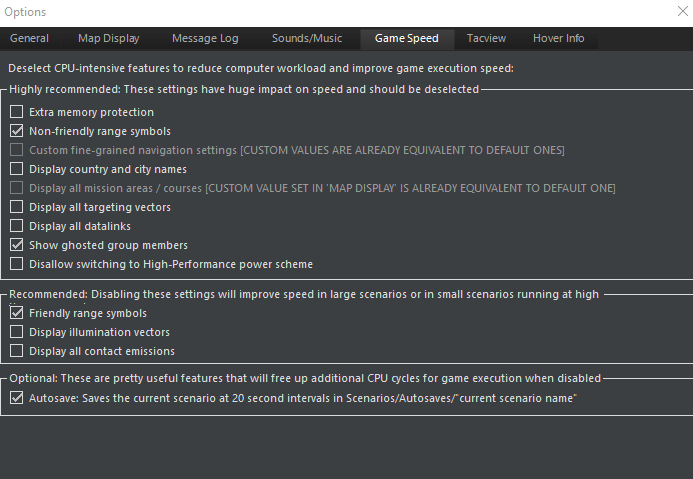Turn off the Autosave checkbox

pyautogui.click(x=17, y=398)
